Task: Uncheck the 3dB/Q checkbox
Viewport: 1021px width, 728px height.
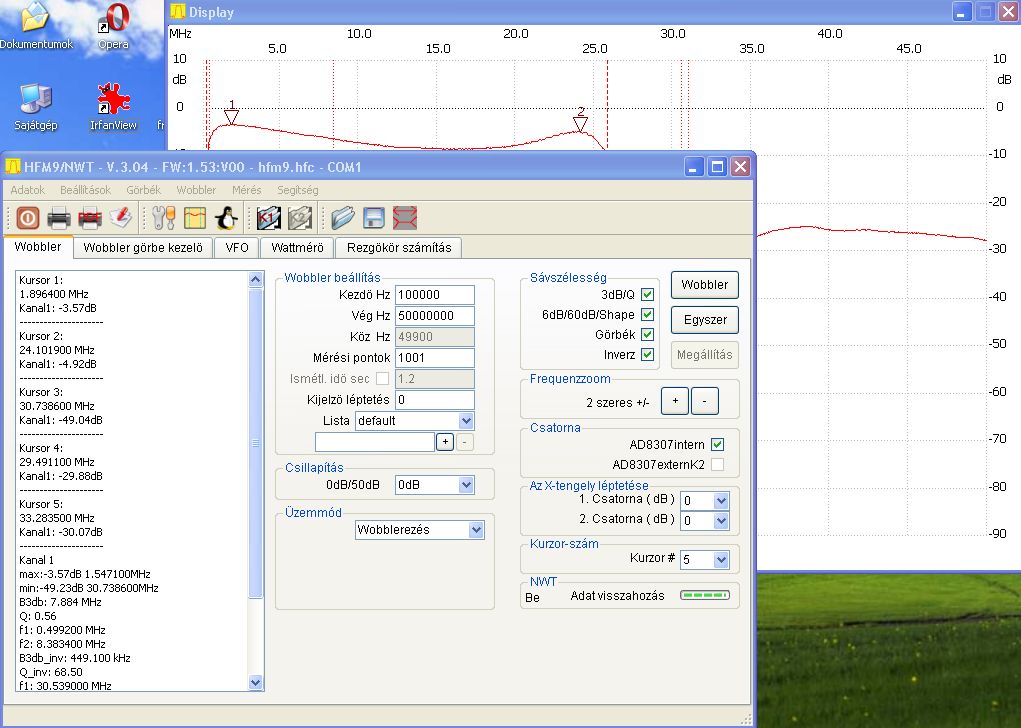Action: point(647,295)
